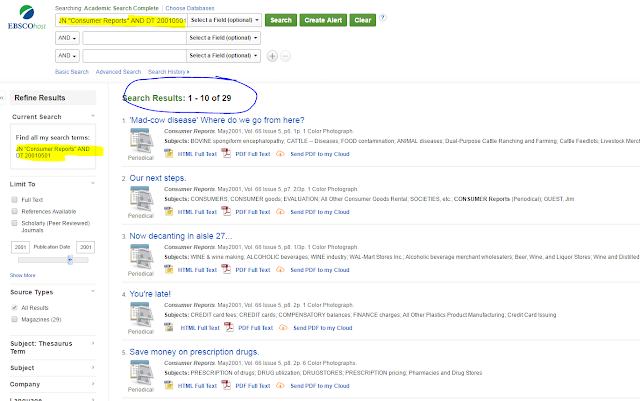Open Search History
Viewport: 640px width, 401px height.
click(169, 72)
